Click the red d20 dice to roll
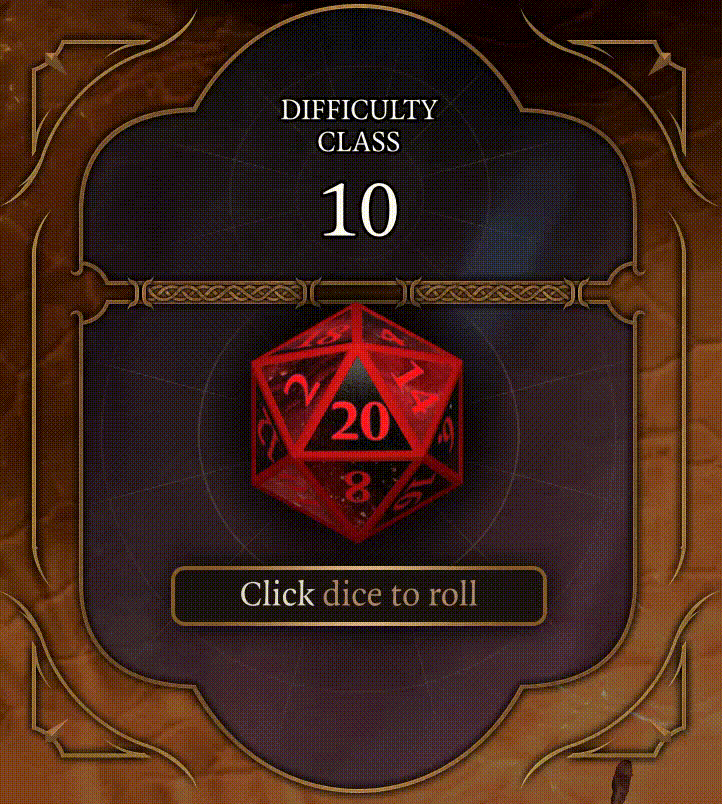Screen dimensions: 722x804 357,423
